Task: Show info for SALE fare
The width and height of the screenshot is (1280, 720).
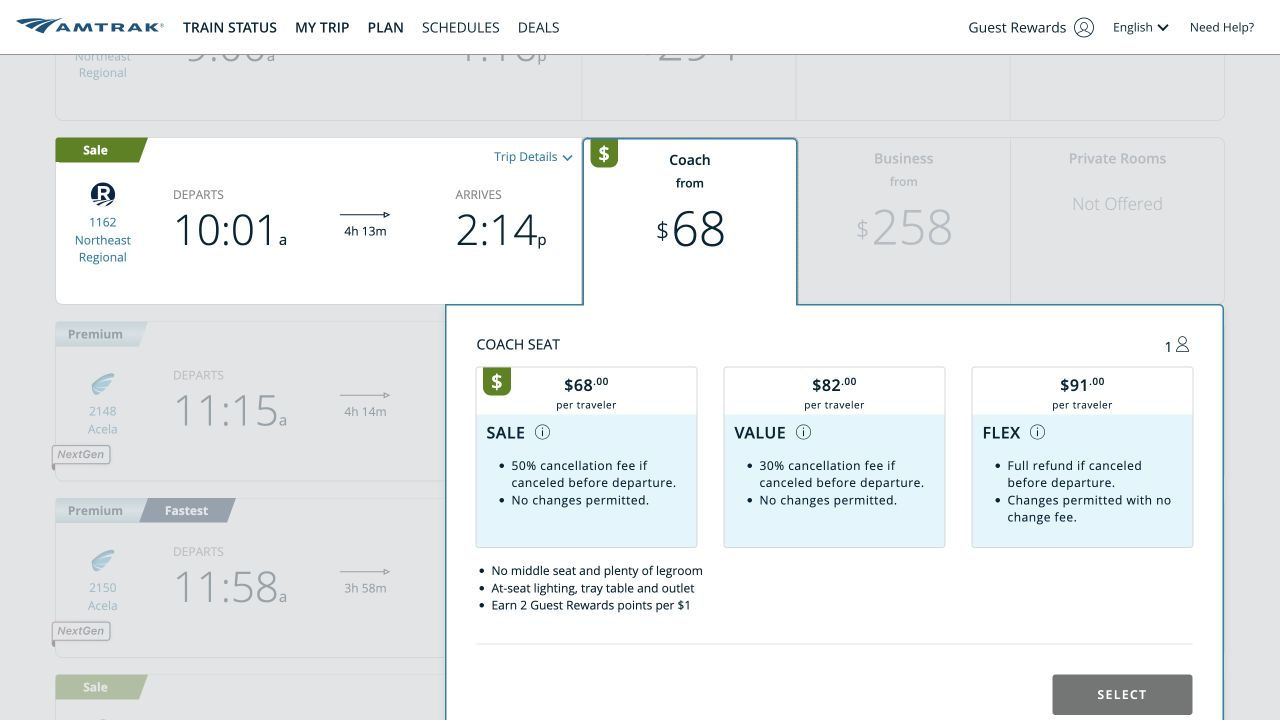Action: [543, 433]
